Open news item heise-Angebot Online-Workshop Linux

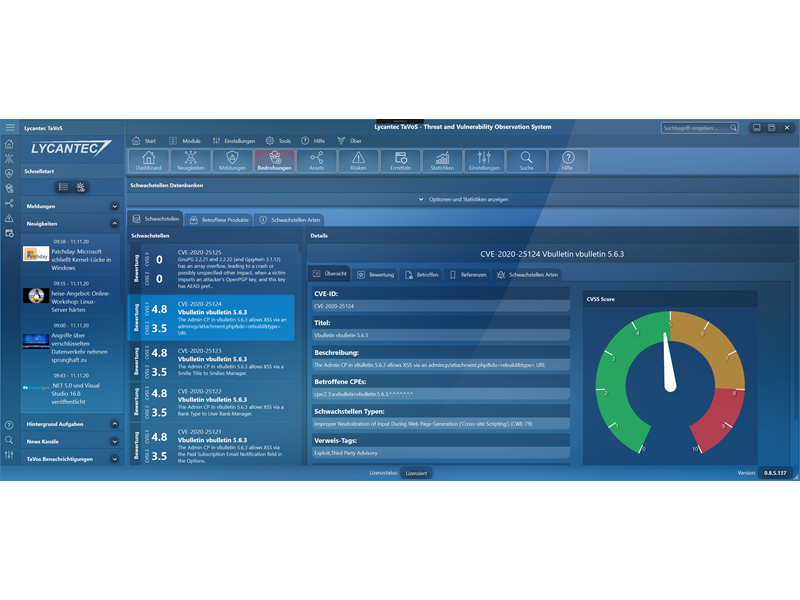(71, 296)
